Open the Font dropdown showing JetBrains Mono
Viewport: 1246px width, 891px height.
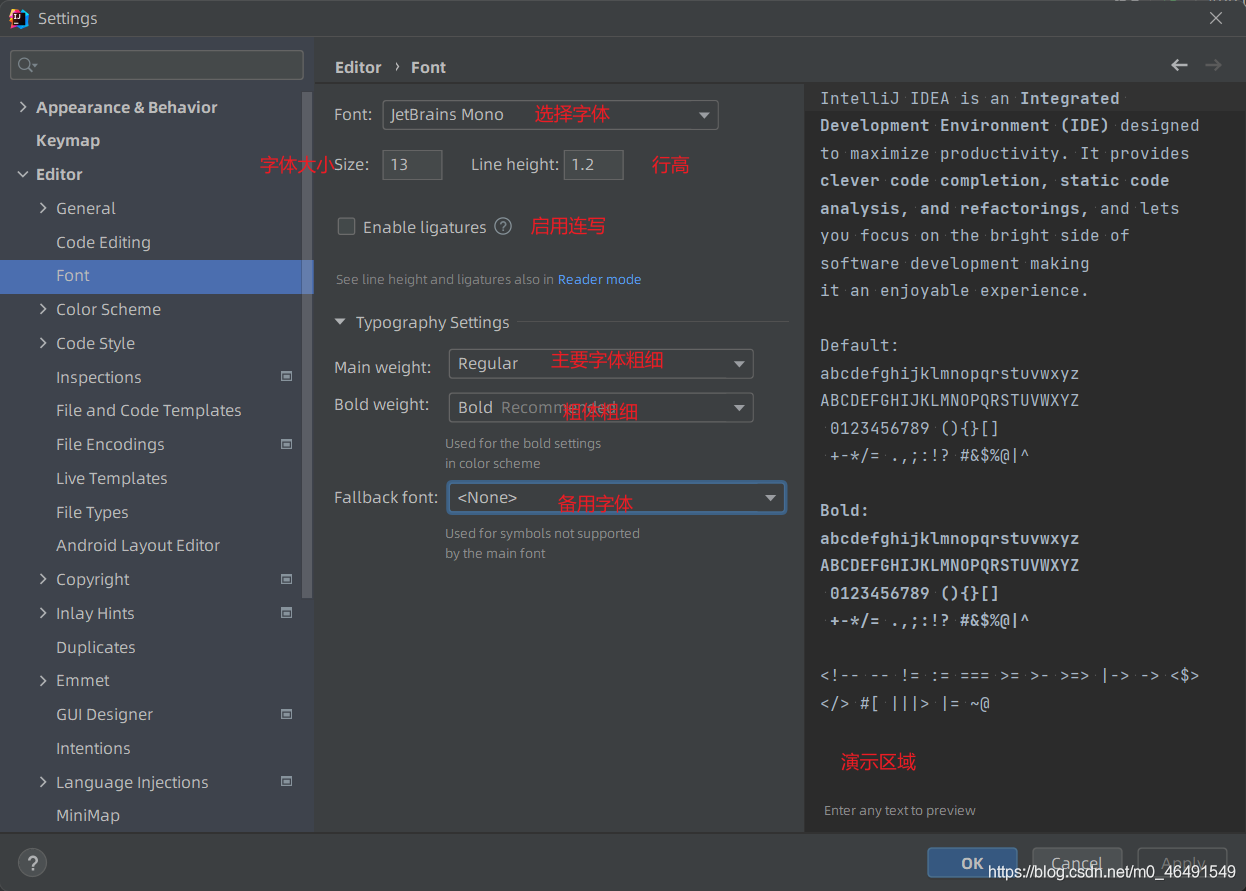[x=550, y=114]
